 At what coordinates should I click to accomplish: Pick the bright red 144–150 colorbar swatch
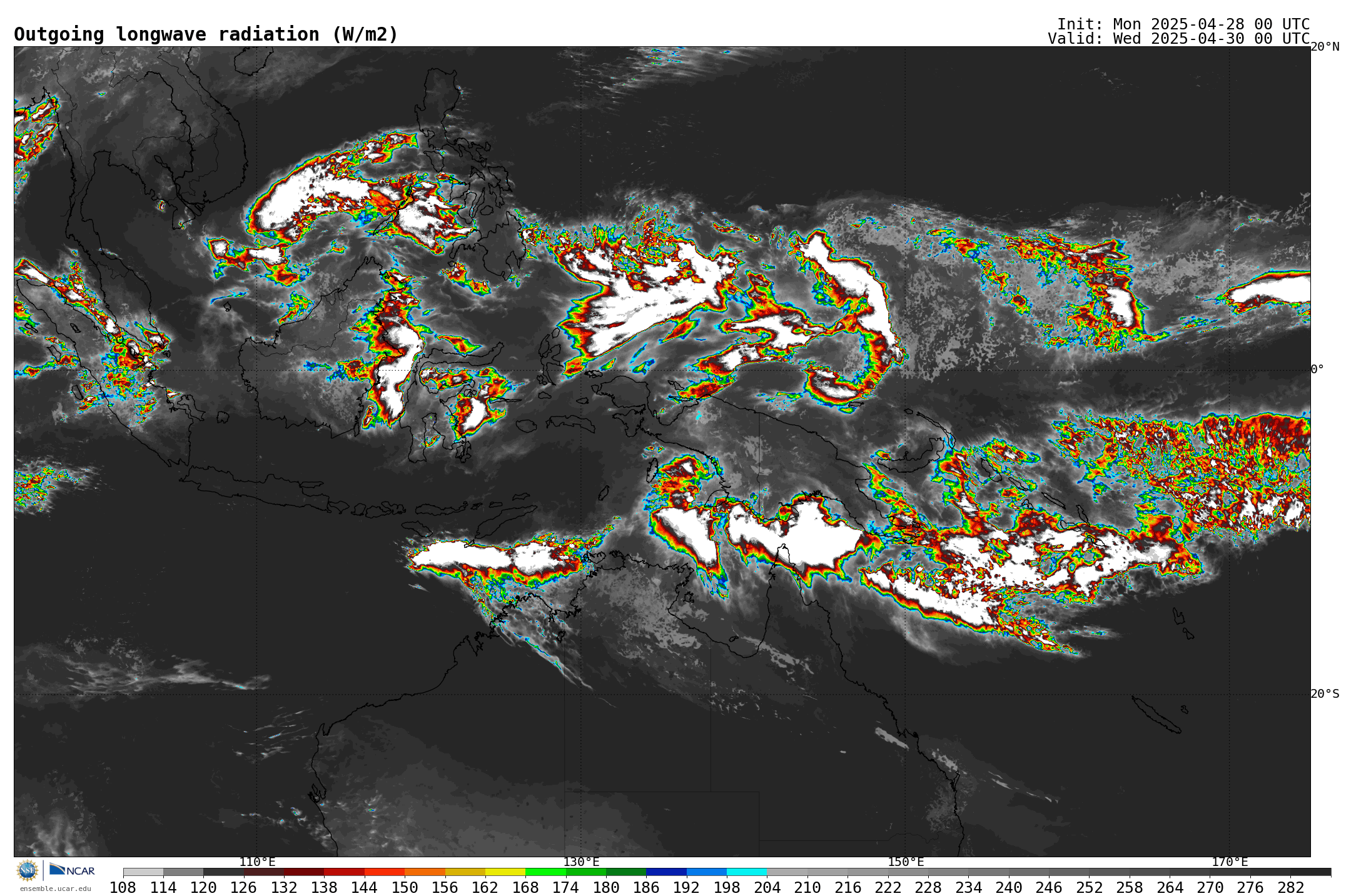[x=385, y=872]
